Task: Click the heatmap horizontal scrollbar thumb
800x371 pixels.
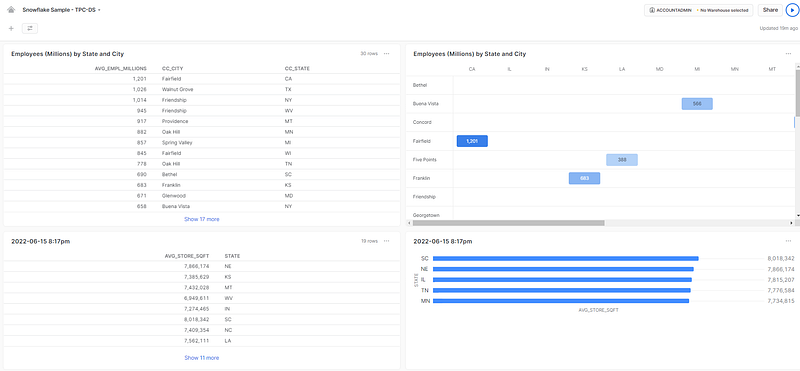Action: point(508,223)
